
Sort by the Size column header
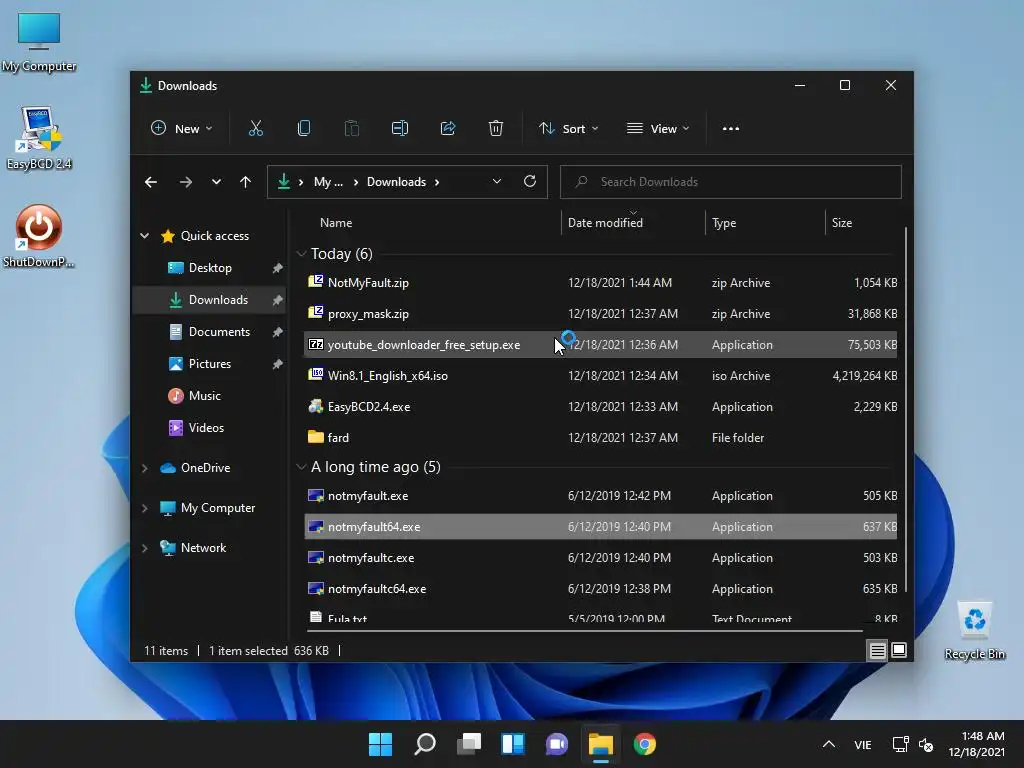(862, 223)
